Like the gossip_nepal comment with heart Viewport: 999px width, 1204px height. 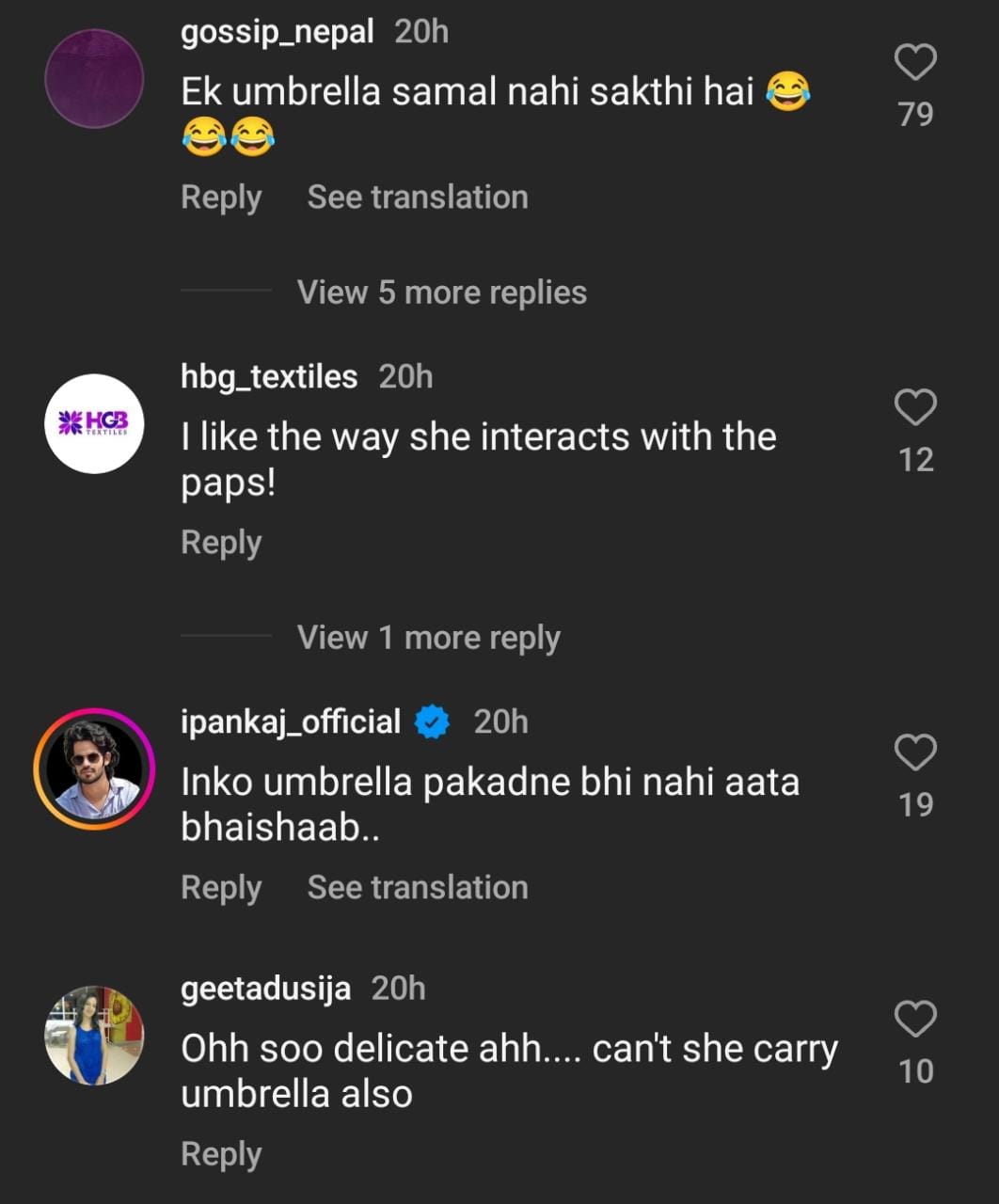point(915,63)
